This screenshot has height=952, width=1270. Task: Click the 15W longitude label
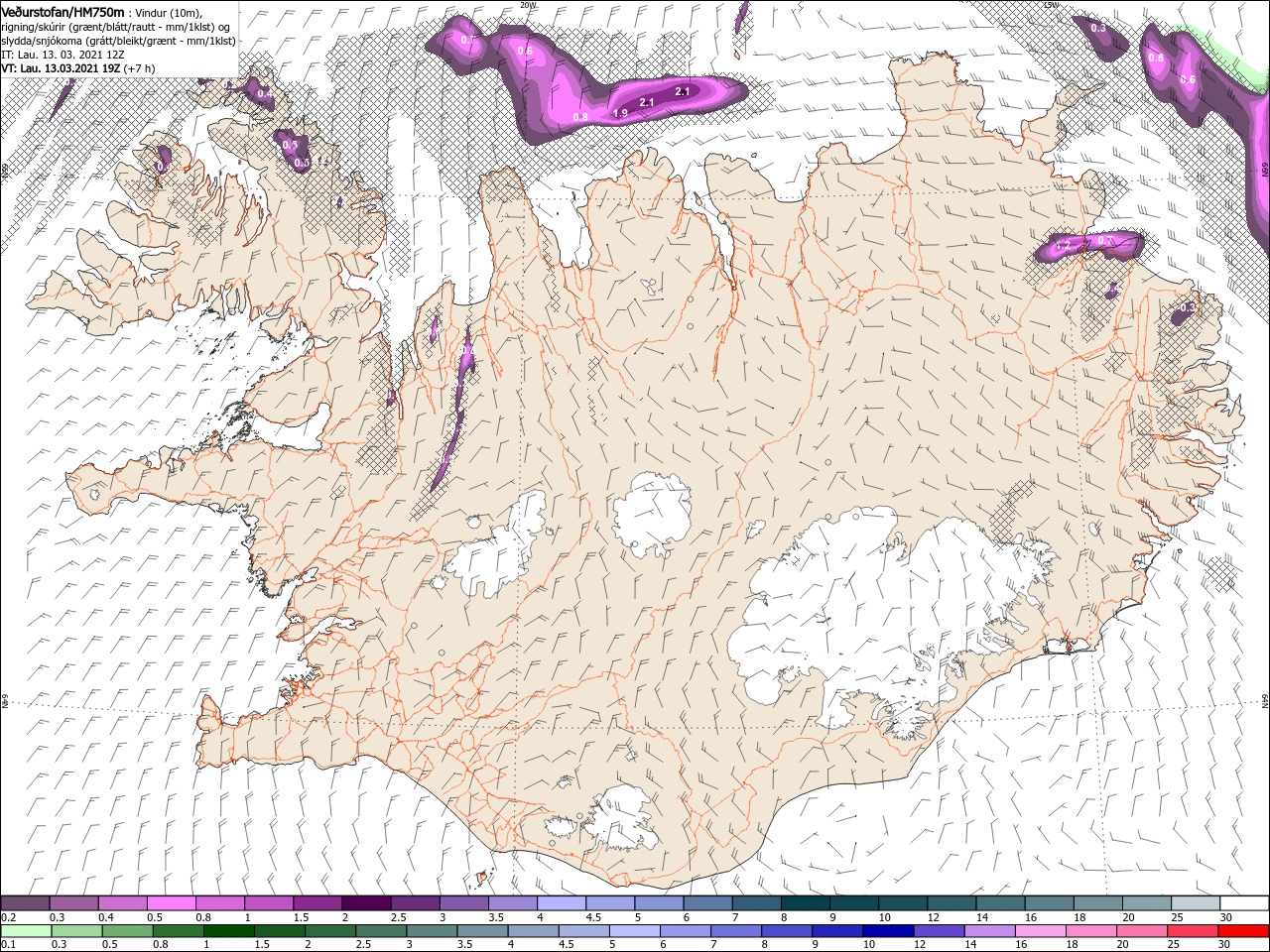point(1051,5)
